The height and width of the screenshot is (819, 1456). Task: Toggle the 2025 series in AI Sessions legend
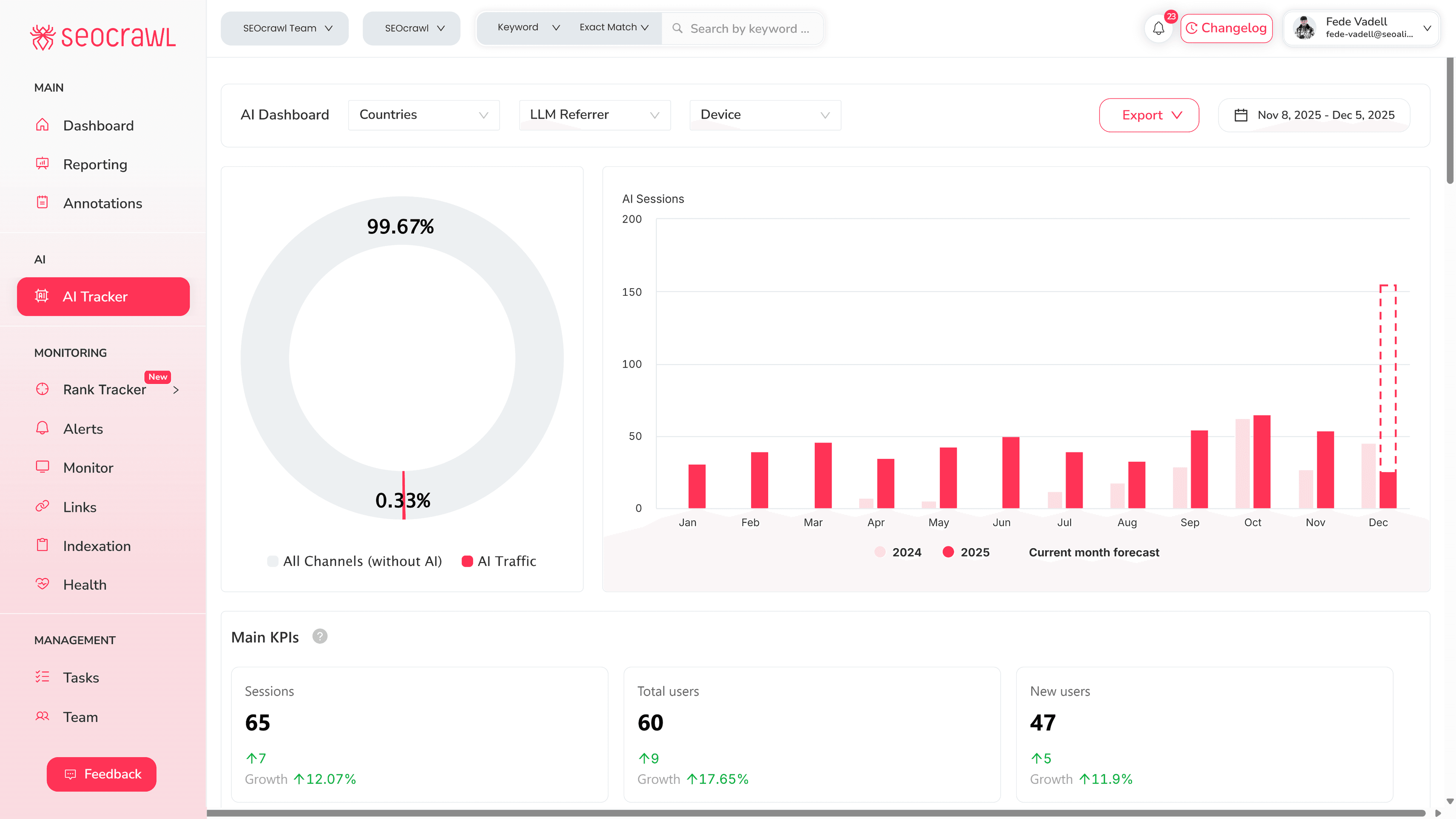(x=966, y=552)
